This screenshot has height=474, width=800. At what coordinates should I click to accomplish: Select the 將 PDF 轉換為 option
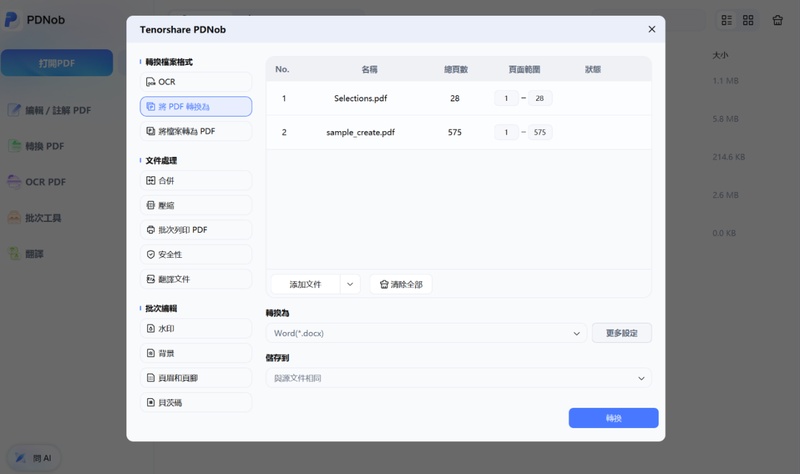click(196, 107)
